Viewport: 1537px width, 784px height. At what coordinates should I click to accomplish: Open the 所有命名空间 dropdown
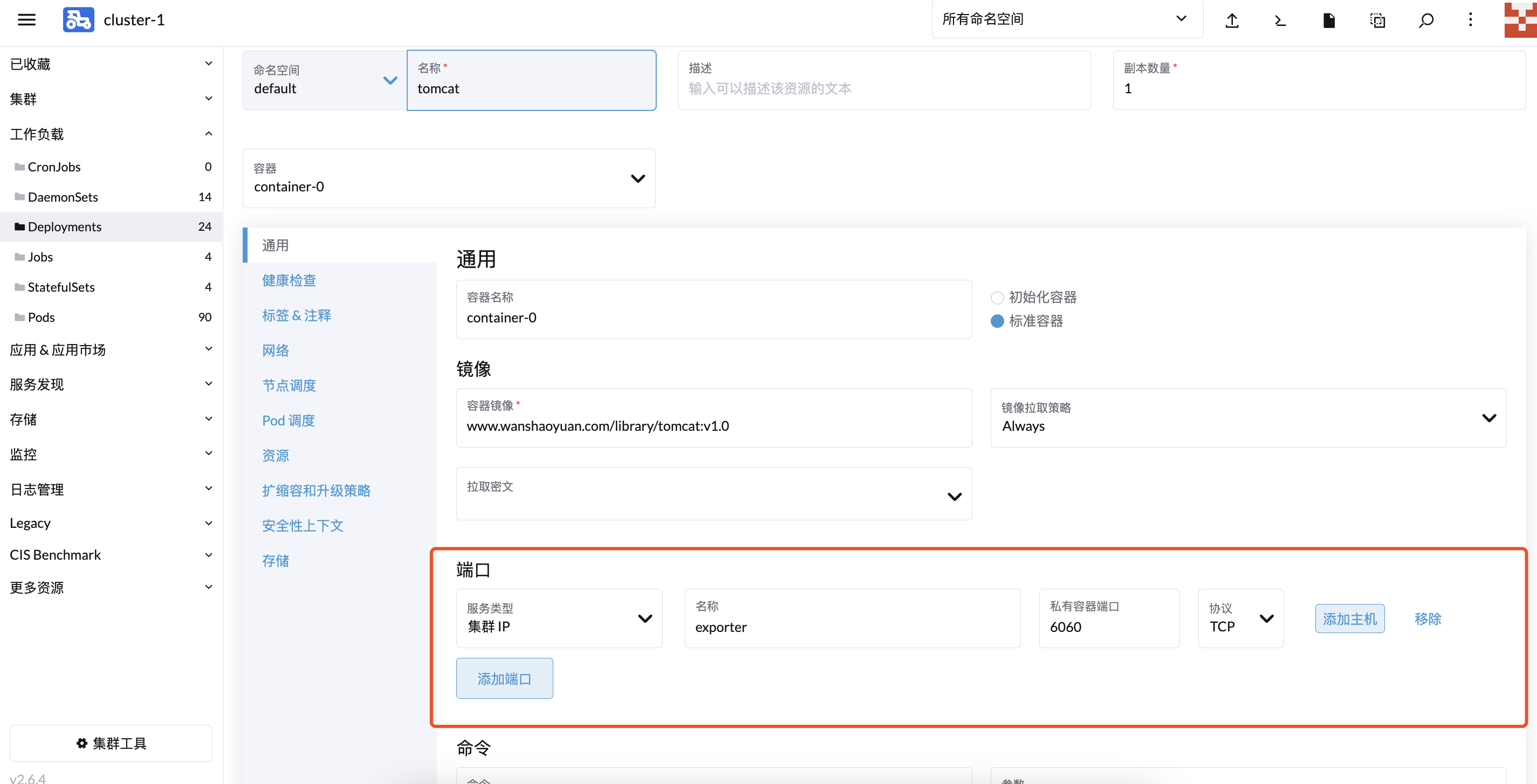pyautogui.click(x=1067, y=19)
